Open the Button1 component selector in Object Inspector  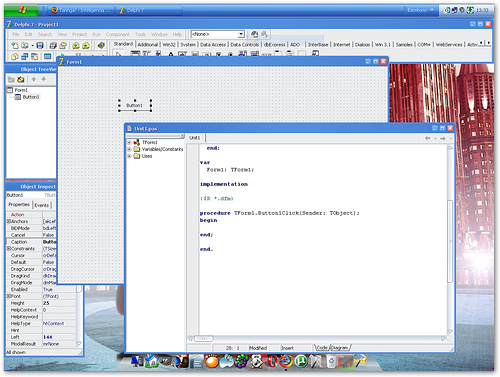(31, 195)
